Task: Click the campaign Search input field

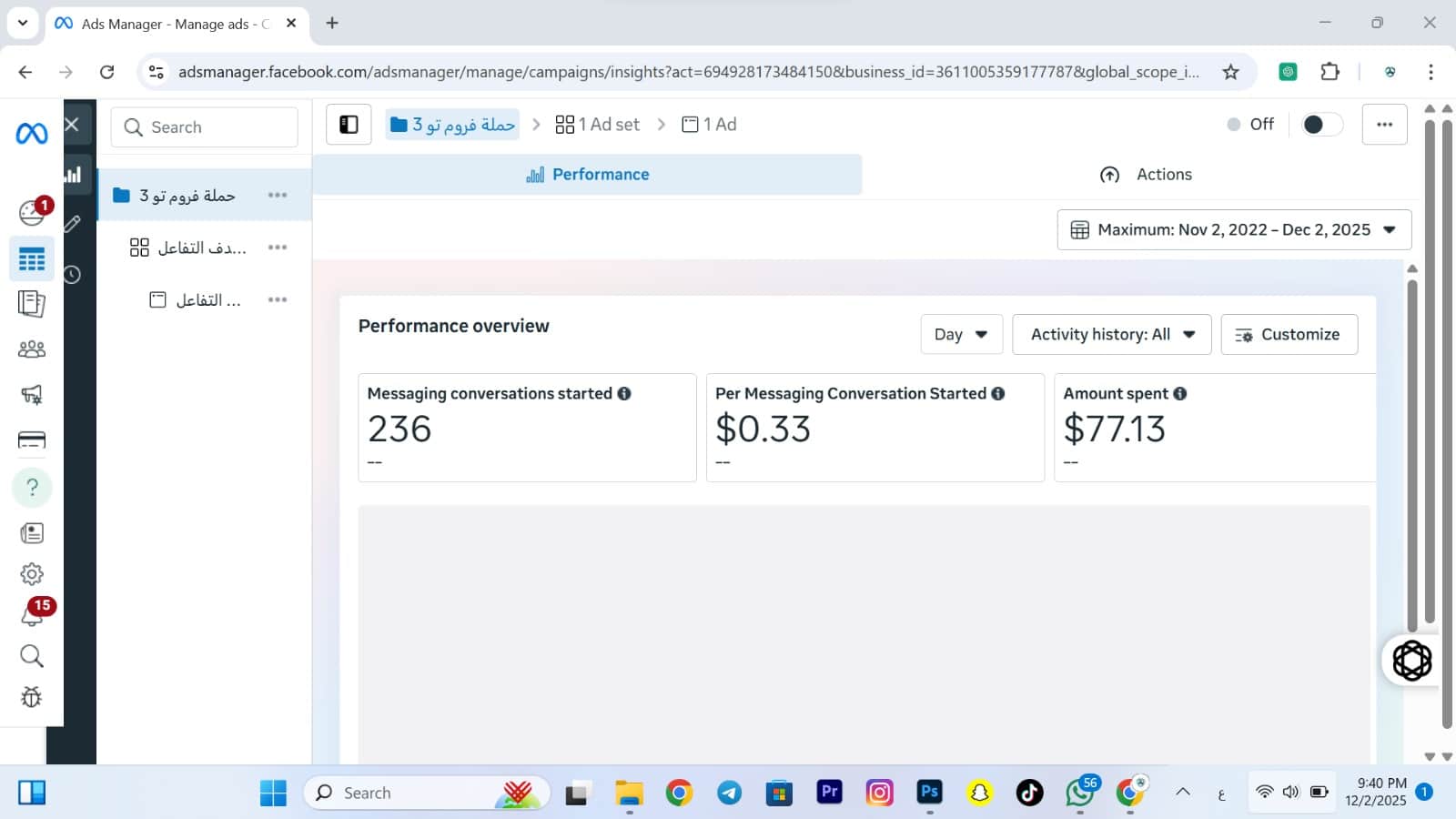Action: 205,127
